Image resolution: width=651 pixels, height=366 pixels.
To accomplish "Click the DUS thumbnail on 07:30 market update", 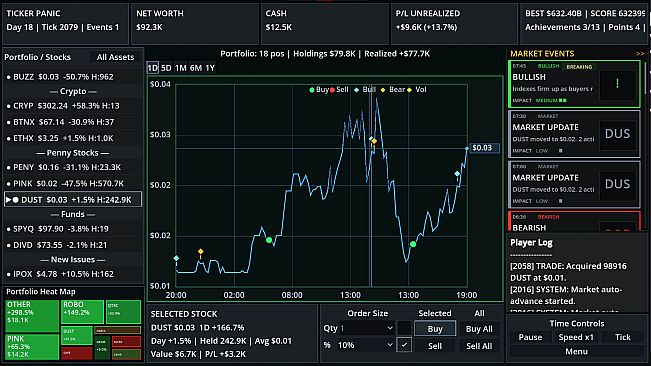I will coord(617,134).
